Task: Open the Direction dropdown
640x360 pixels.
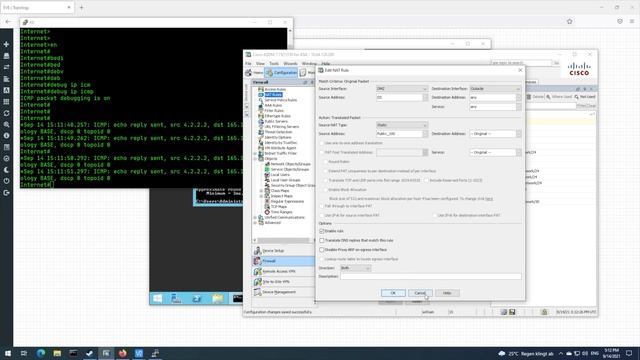Action: tap(356, 268)
